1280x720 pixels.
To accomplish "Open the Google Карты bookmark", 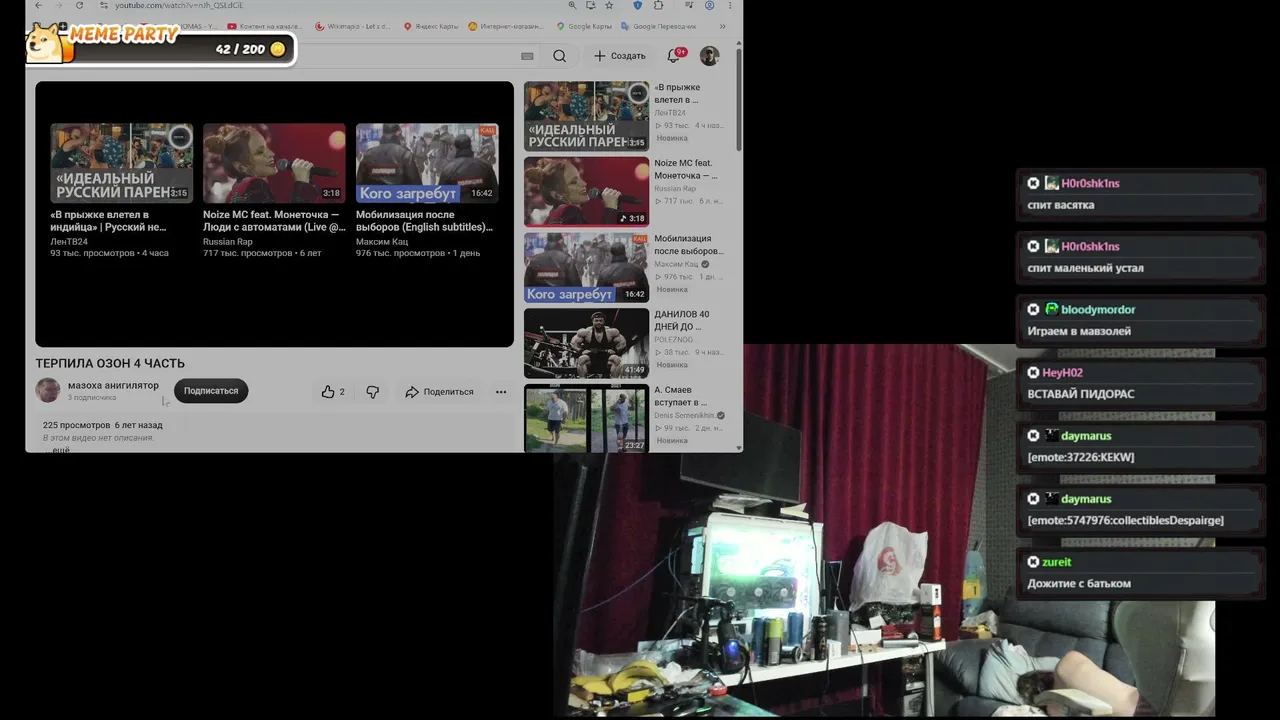I will [582, 26].
